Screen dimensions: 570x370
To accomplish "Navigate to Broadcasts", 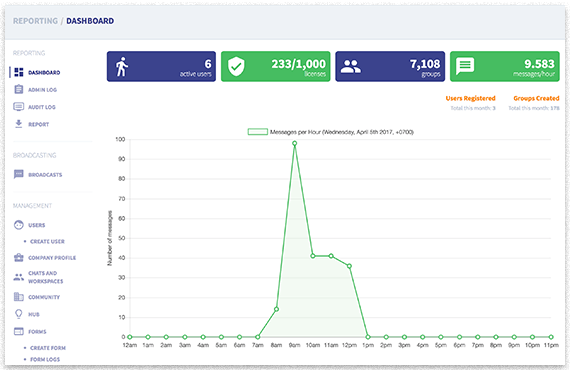I will [45, 174].
